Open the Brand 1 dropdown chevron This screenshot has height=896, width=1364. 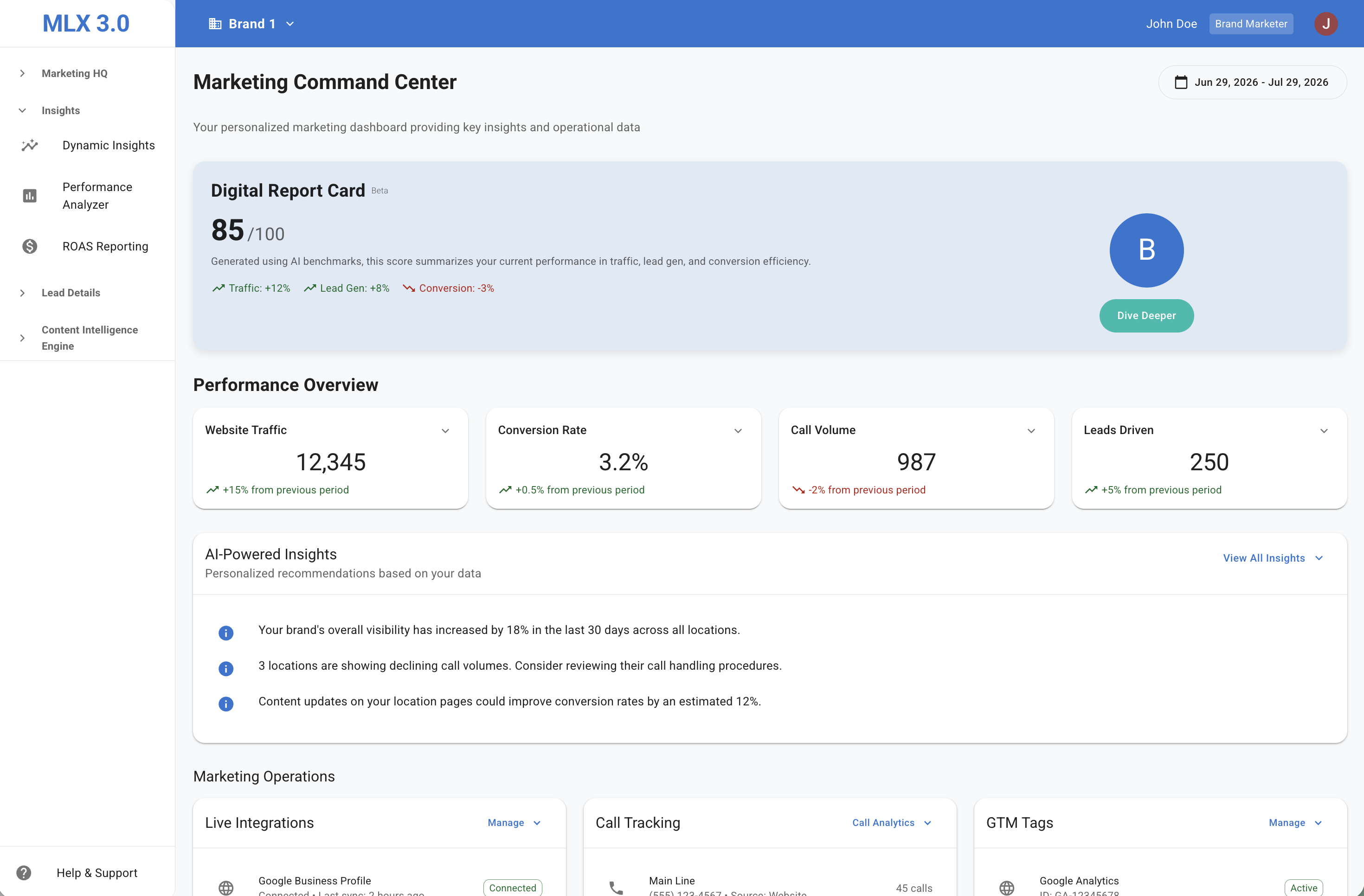click(x=290, y=24)
